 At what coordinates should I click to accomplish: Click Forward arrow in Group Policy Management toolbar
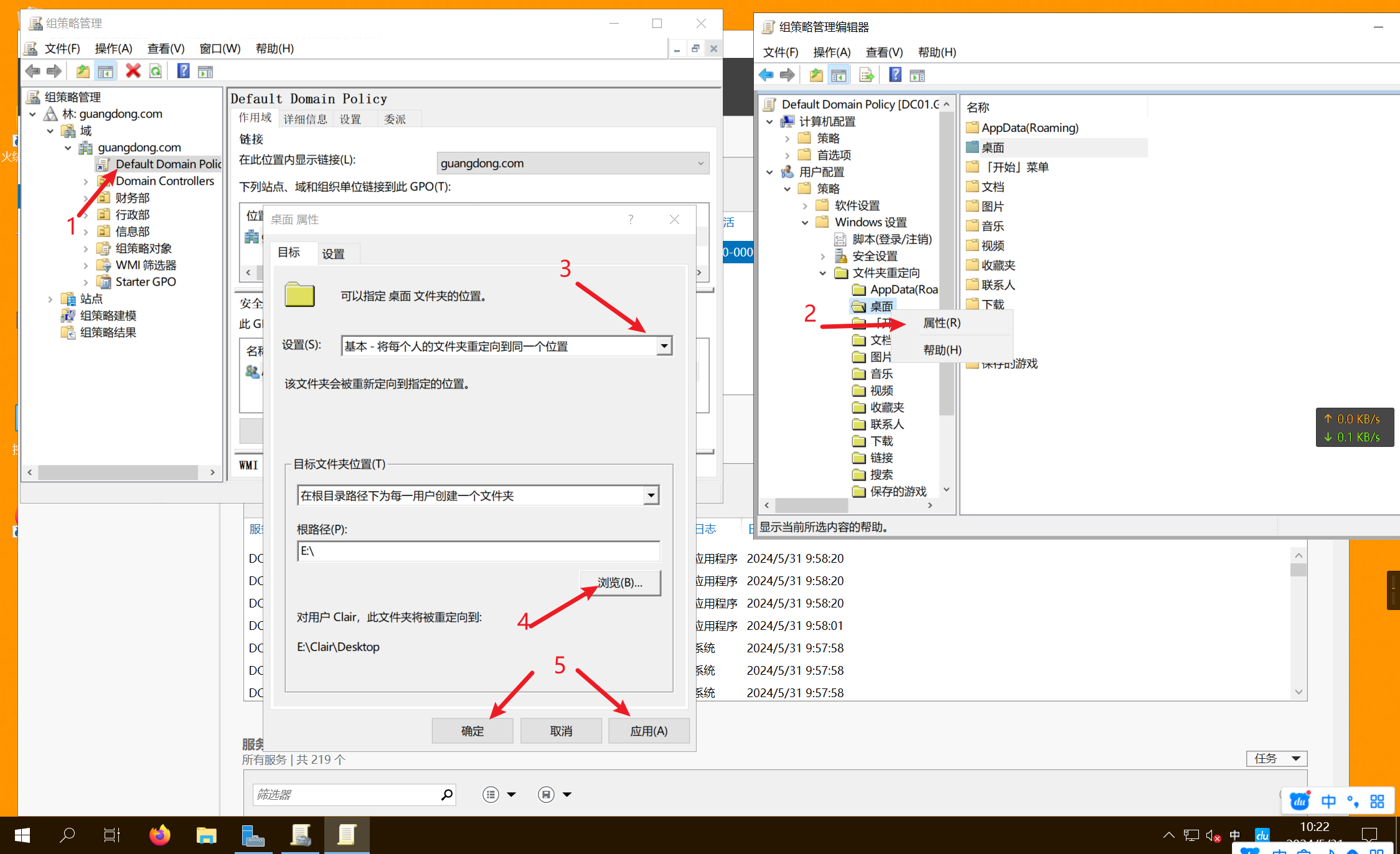(x=54, y=72)
